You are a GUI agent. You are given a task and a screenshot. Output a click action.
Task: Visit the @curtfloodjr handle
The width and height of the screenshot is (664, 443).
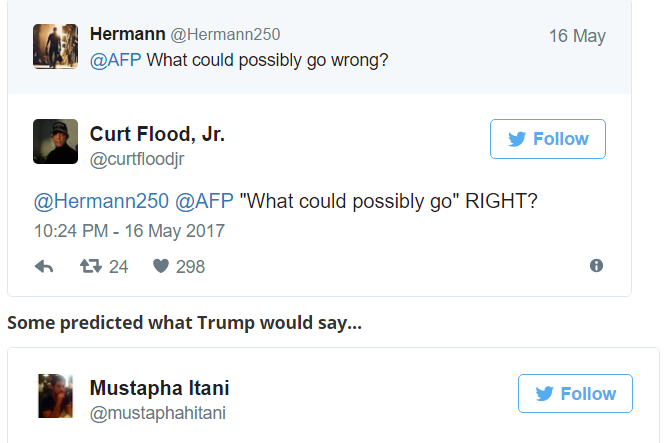[x=137, y=158]
